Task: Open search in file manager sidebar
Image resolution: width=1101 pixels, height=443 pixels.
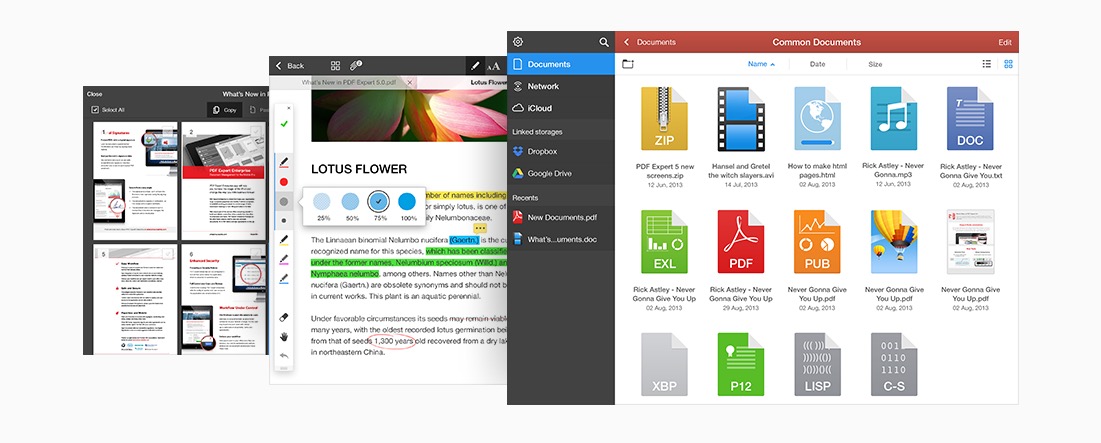Action: pos(604,42)
